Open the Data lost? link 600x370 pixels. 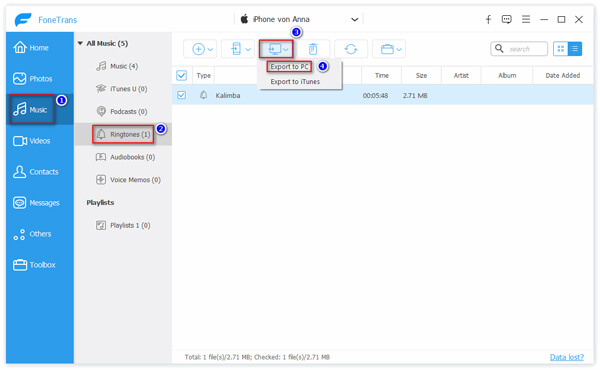[x=567, y=357]
